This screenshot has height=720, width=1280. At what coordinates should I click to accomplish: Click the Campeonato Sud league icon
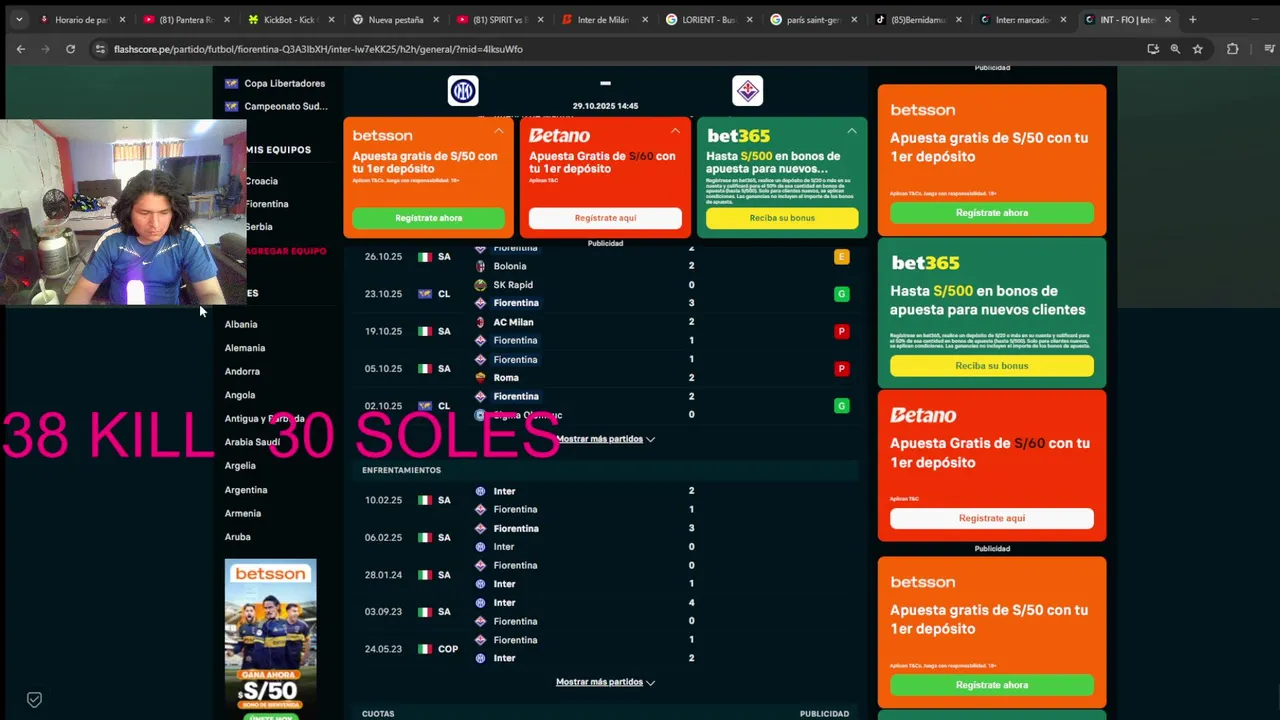click(231, 106)
